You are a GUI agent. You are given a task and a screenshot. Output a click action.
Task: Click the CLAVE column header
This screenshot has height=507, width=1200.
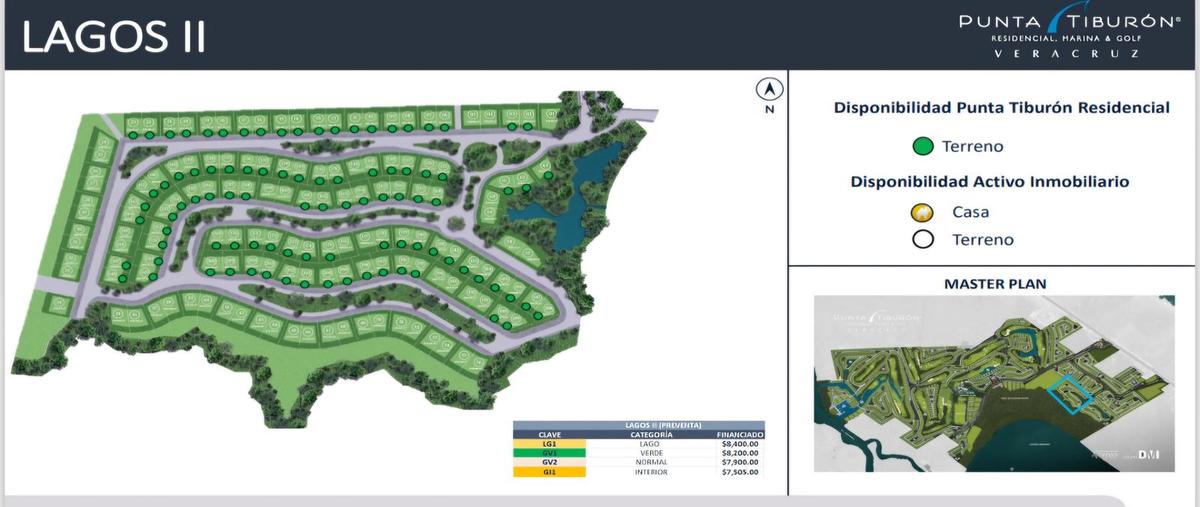549,435
